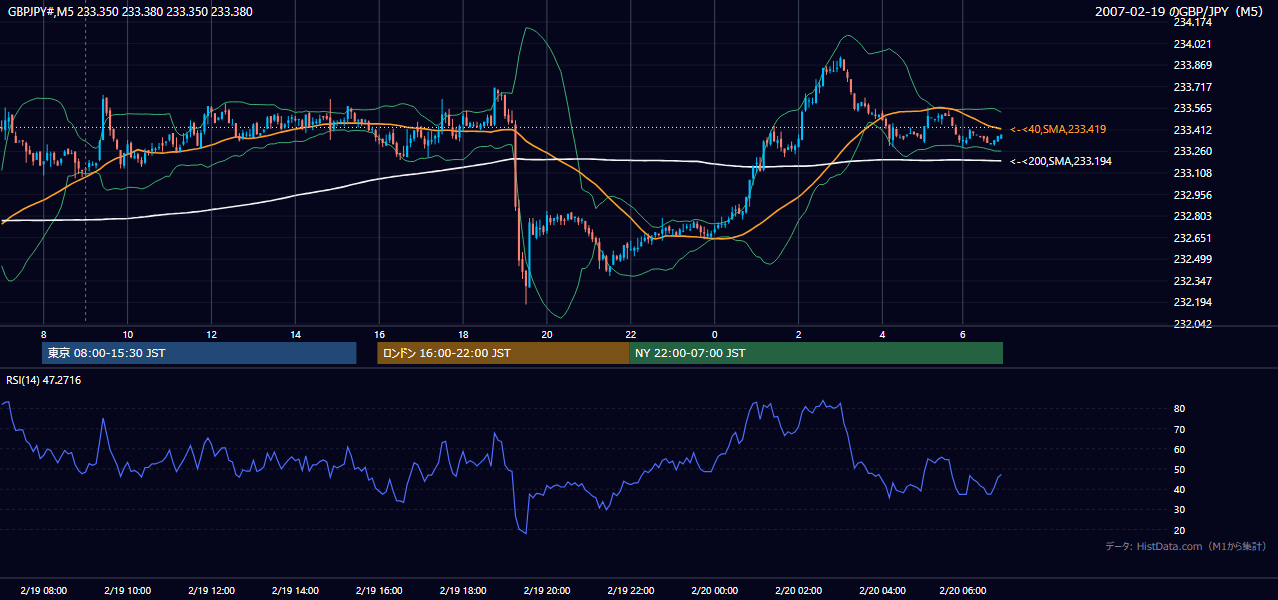Click the RSI scale value 80
Viewport: 1278px width, 600px height.
click(x=1180, y=409)
